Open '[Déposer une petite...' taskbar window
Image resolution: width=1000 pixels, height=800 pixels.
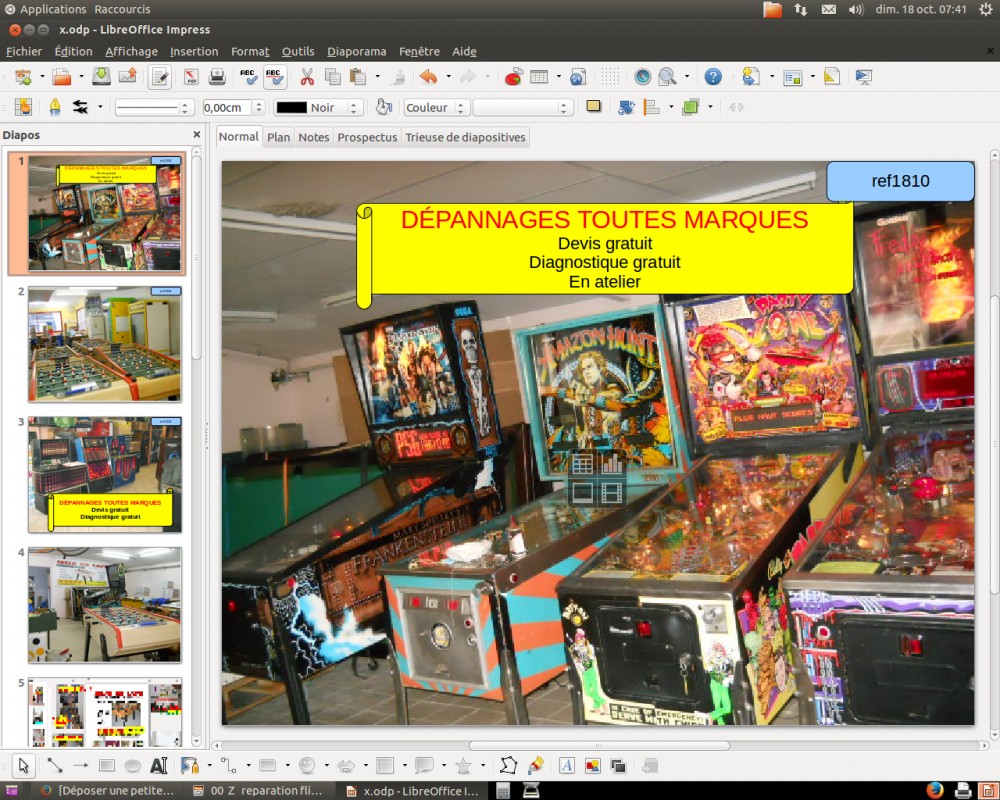108,790
